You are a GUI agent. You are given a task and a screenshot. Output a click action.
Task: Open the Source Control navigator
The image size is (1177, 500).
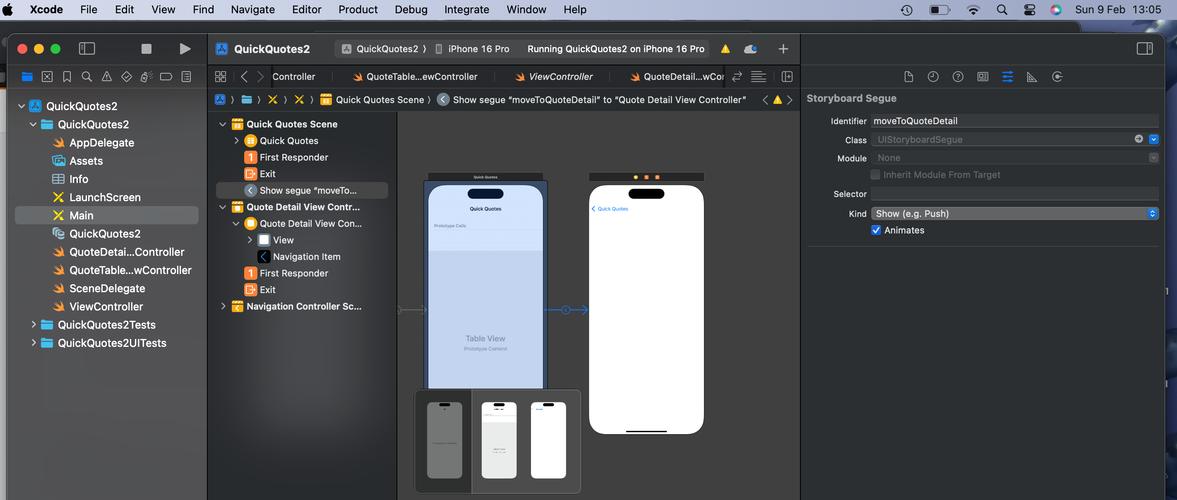(47, 77)
